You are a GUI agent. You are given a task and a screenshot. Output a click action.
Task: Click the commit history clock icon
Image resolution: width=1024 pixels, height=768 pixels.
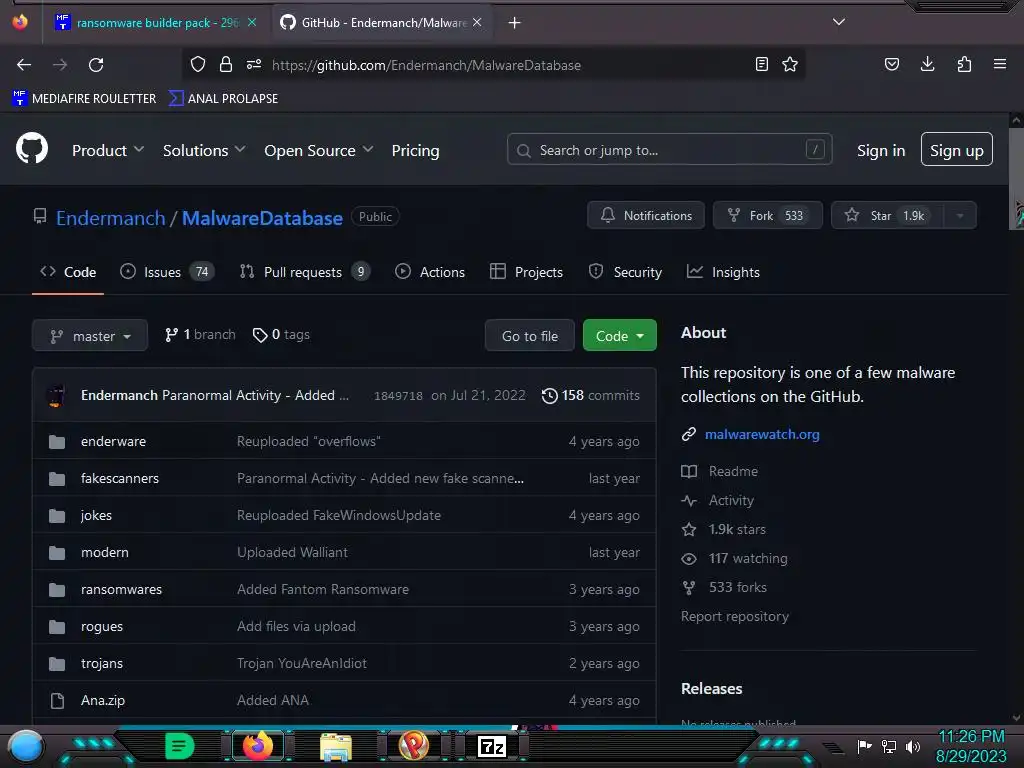pyautogui.click(x=550, y=396)
